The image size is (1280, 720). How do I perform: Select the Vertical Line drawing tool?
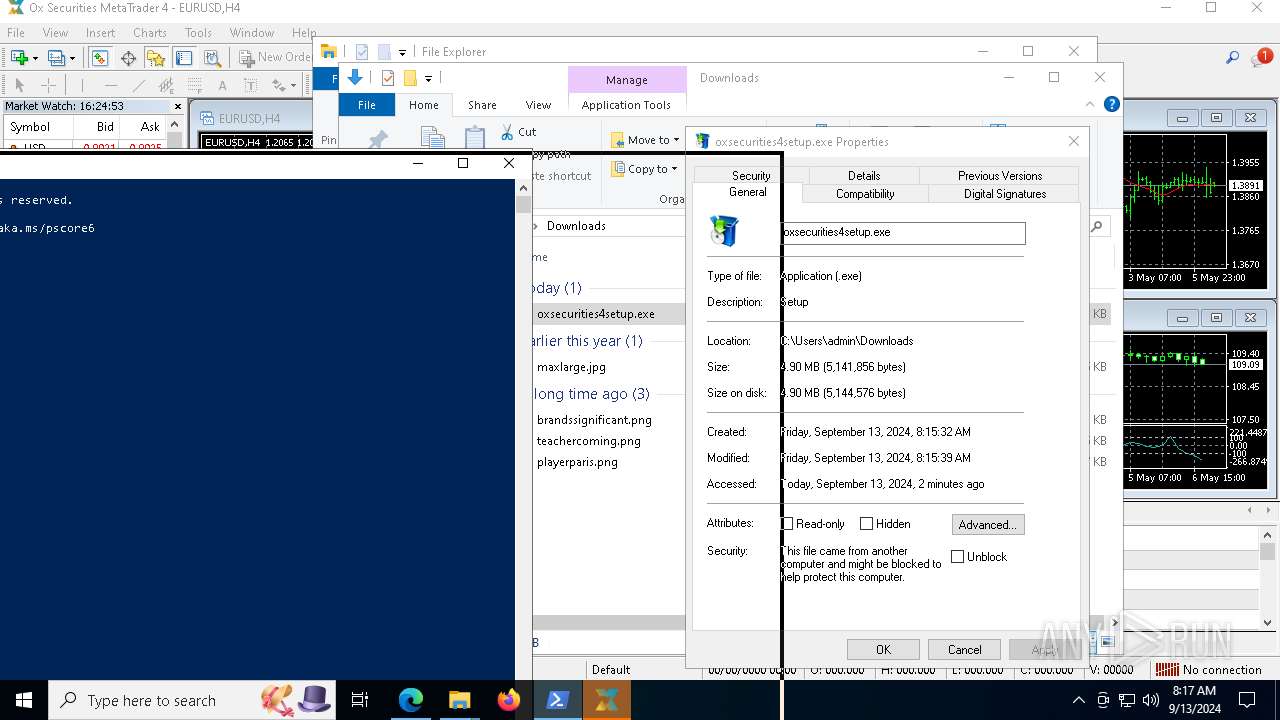pyautogui.click(x=83, y=86)
